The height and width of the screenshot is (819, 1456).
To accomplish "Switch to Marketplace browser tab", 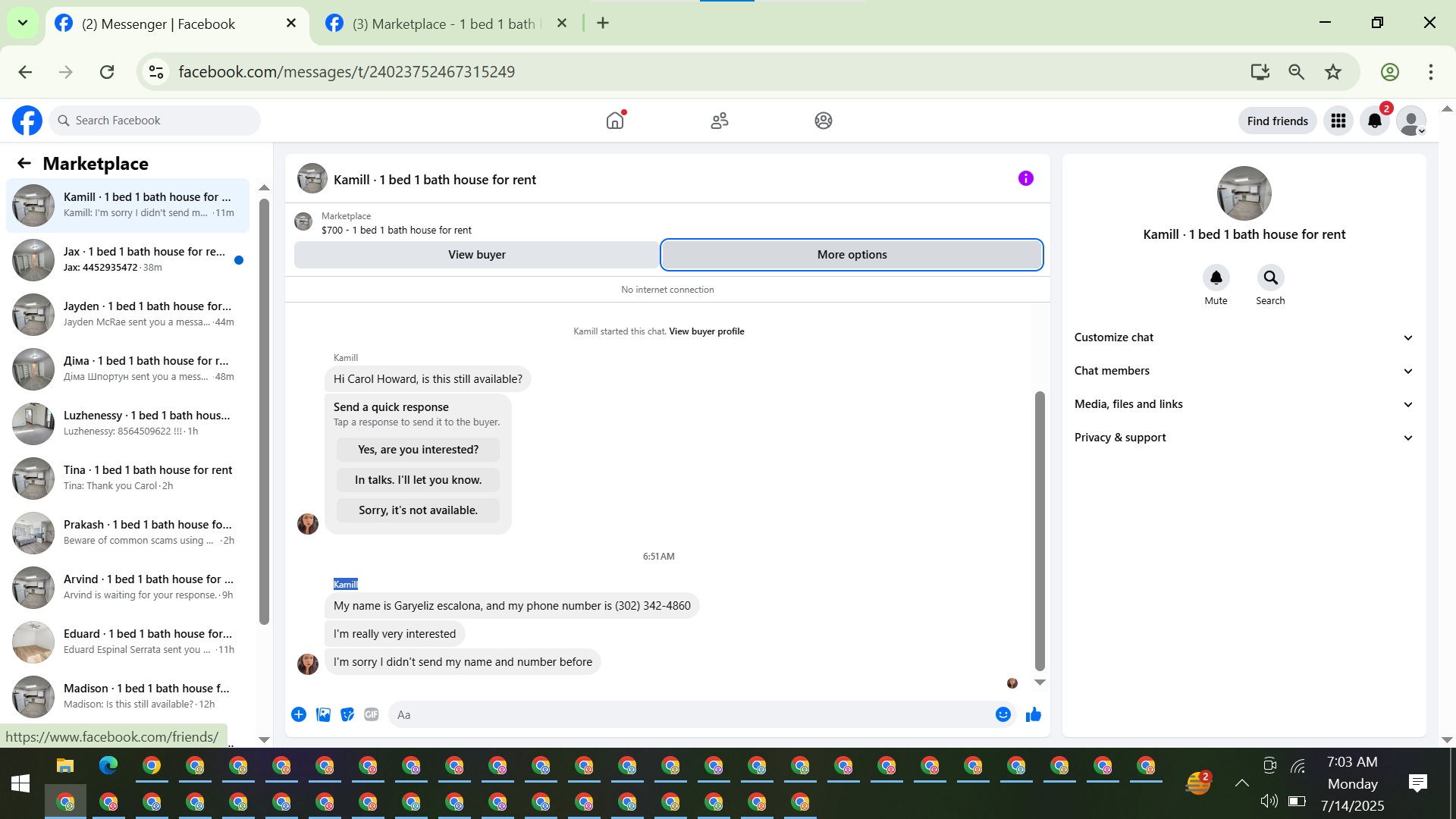I will point(444,24).
